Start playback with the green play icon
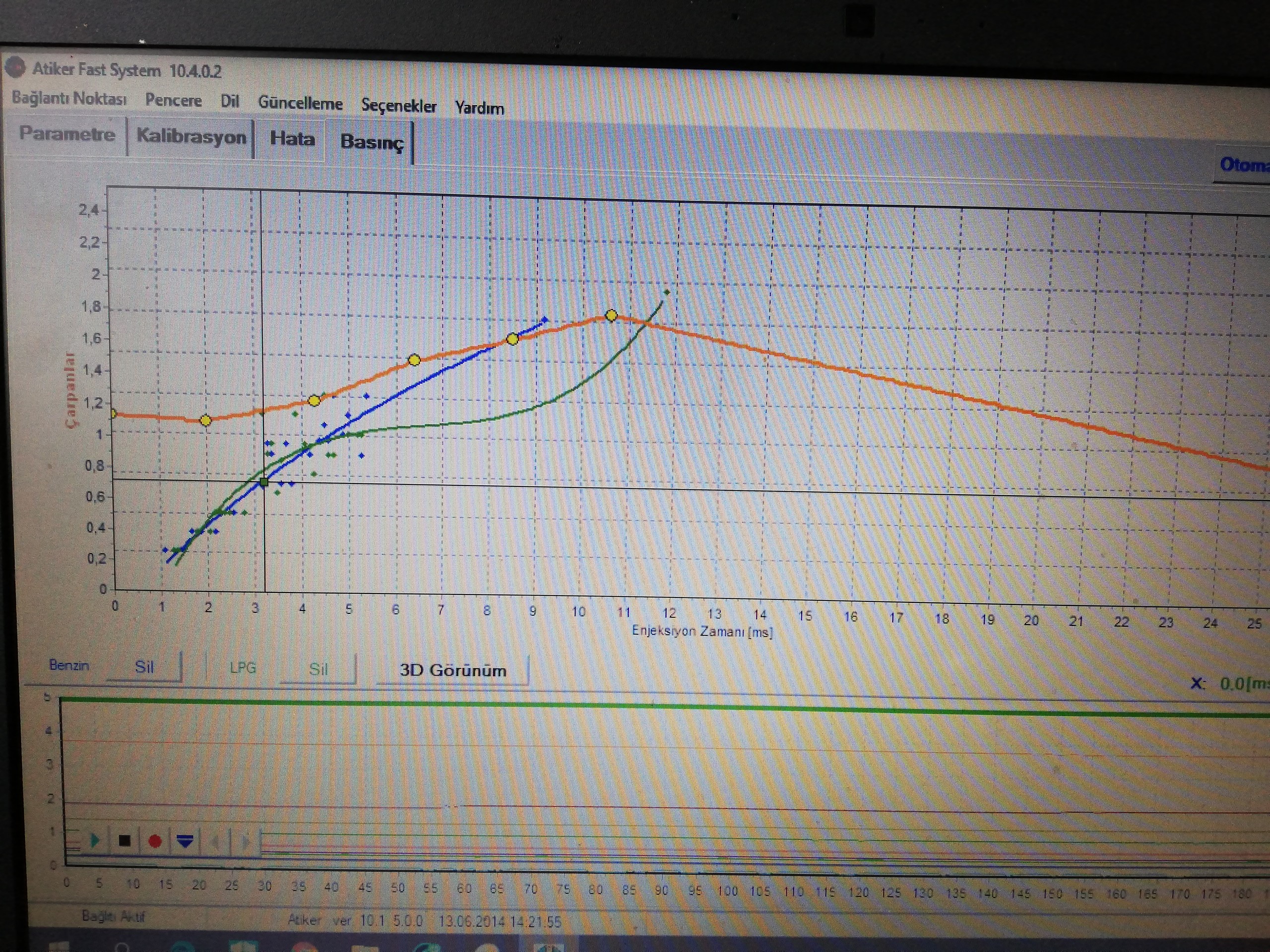 (x=95, y=840)
